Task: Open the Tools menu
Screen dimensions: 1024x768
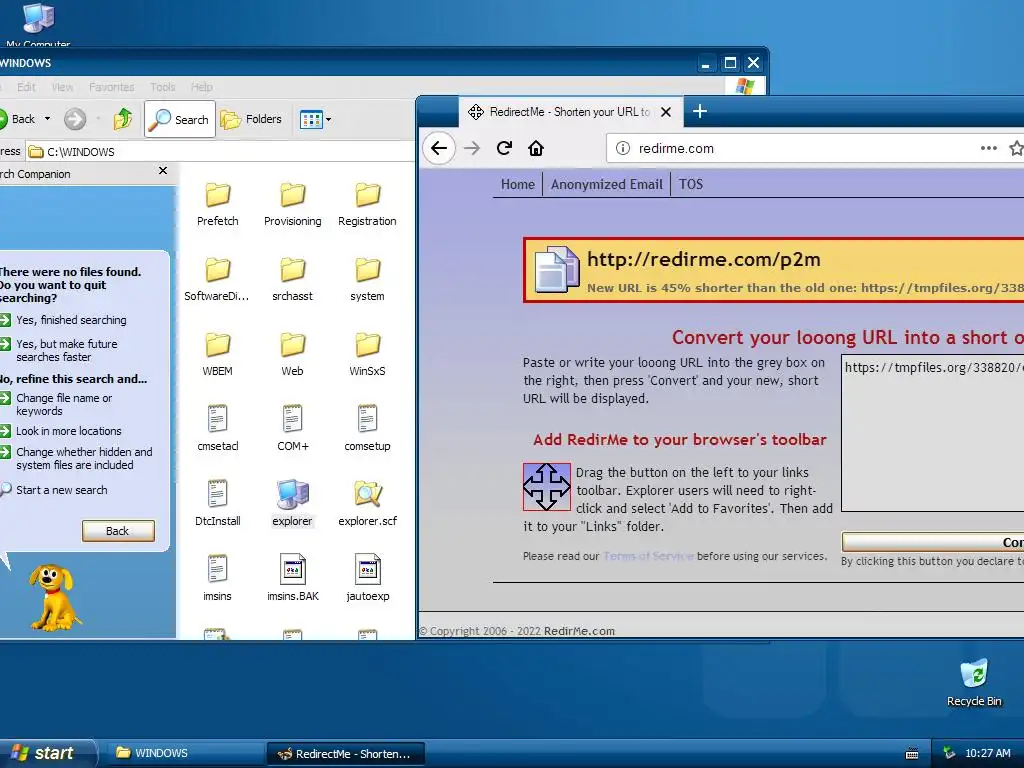Action: [x=162, y=87]
